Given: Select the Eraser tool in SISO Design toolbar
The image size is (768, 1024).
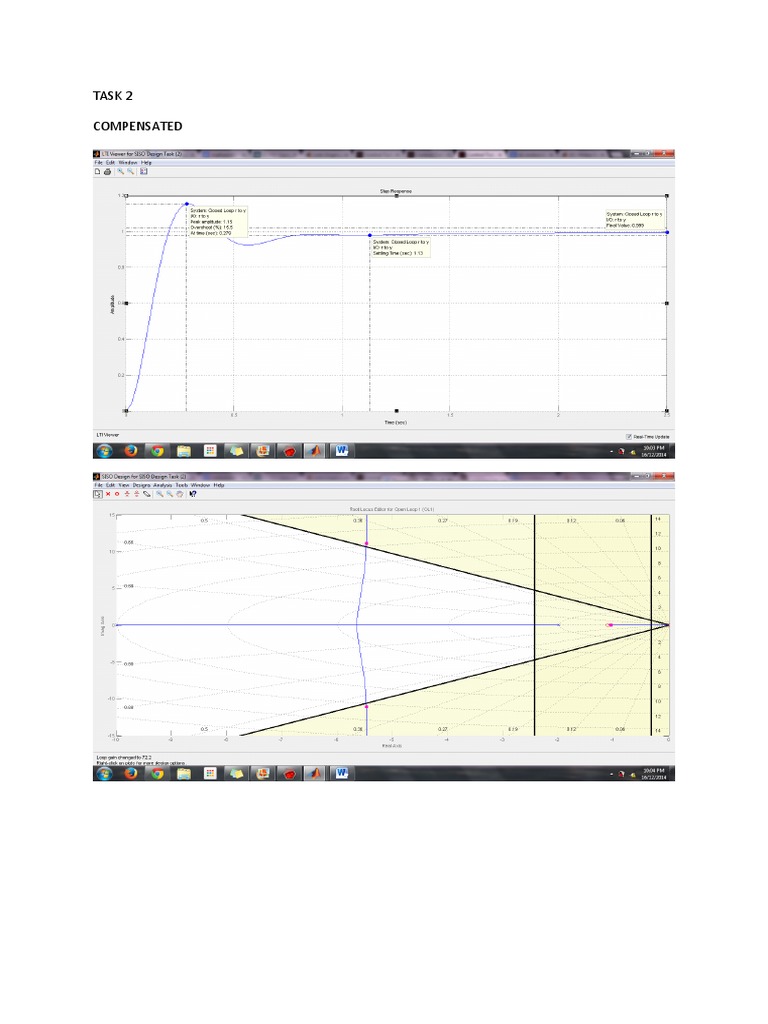Looking at the screenshot, I should tap(147, 494).
